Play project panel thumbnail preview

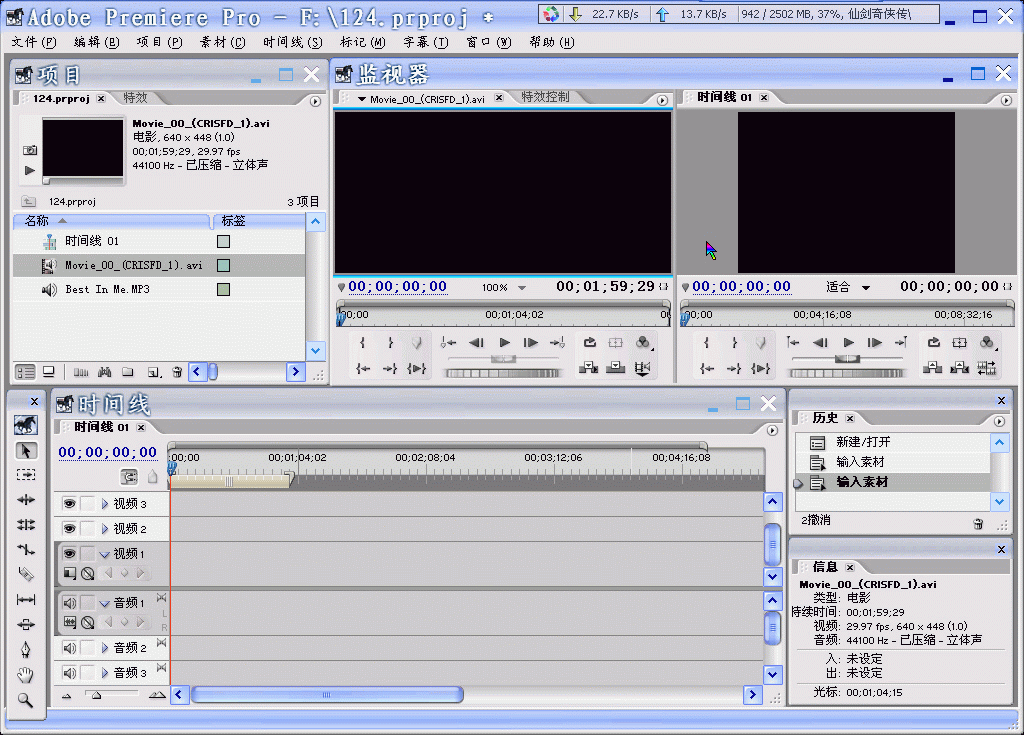click(29, 171)
